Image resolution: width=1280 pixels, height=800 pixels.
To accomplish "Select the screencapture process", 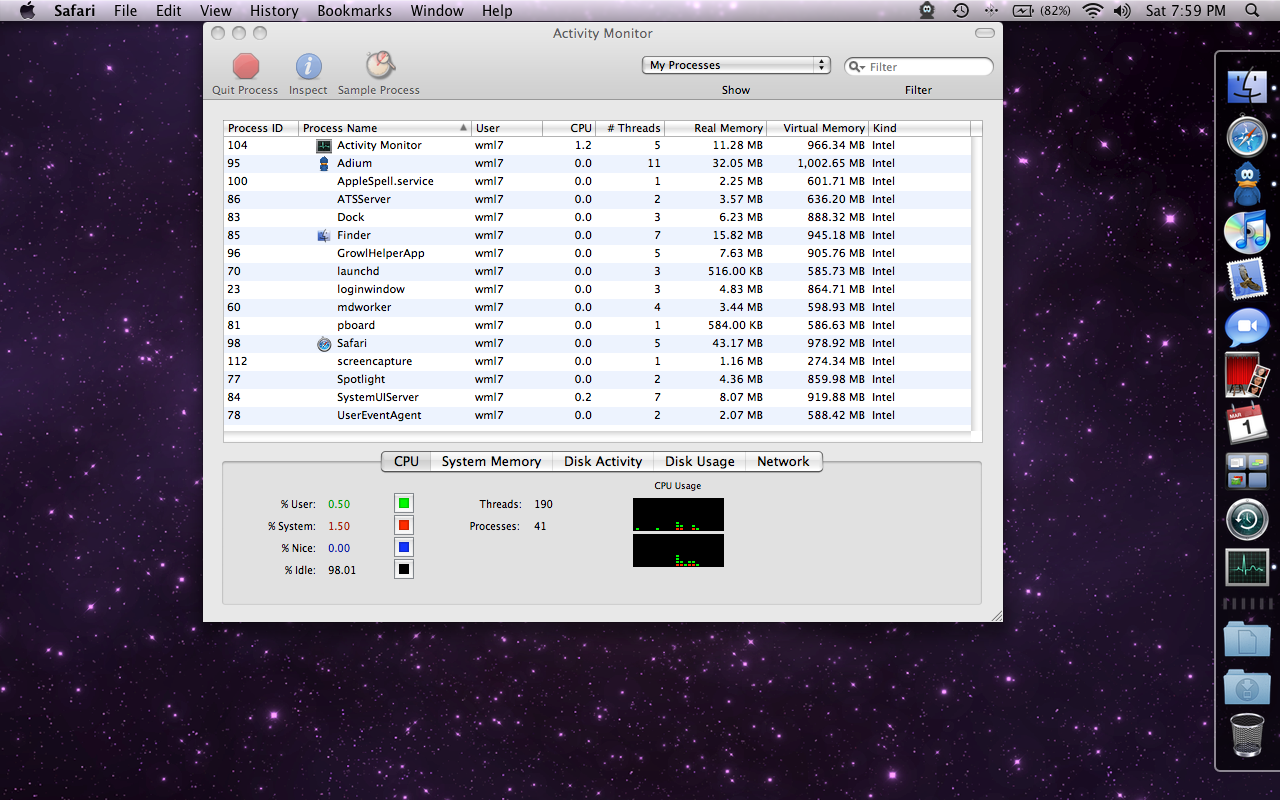I will click(597, 361).
